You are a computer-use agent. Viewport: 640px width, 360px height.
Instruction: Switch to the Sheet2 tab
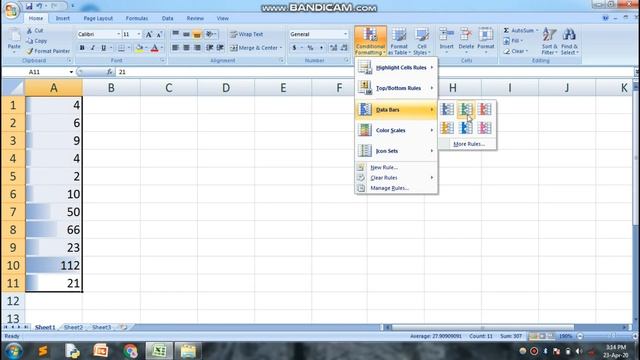[x=73, y=327]
